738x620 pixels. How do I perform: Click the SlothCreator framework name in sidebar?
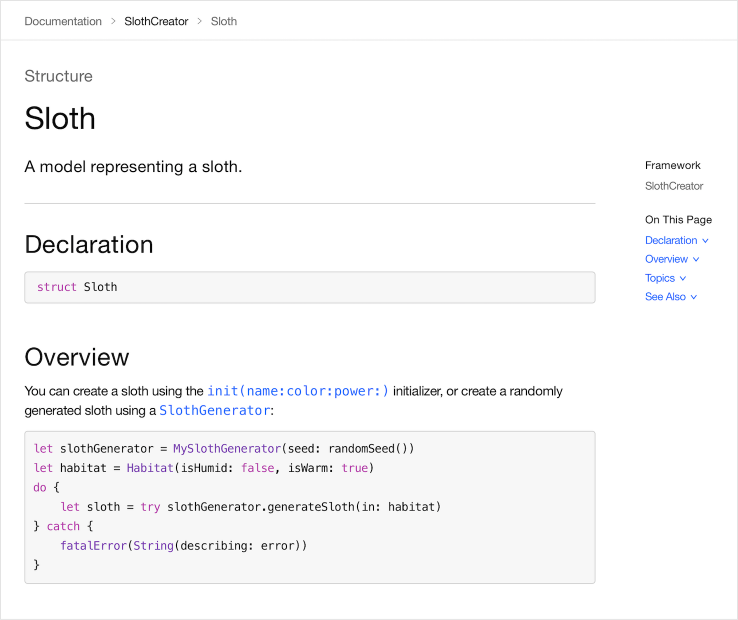674,186
